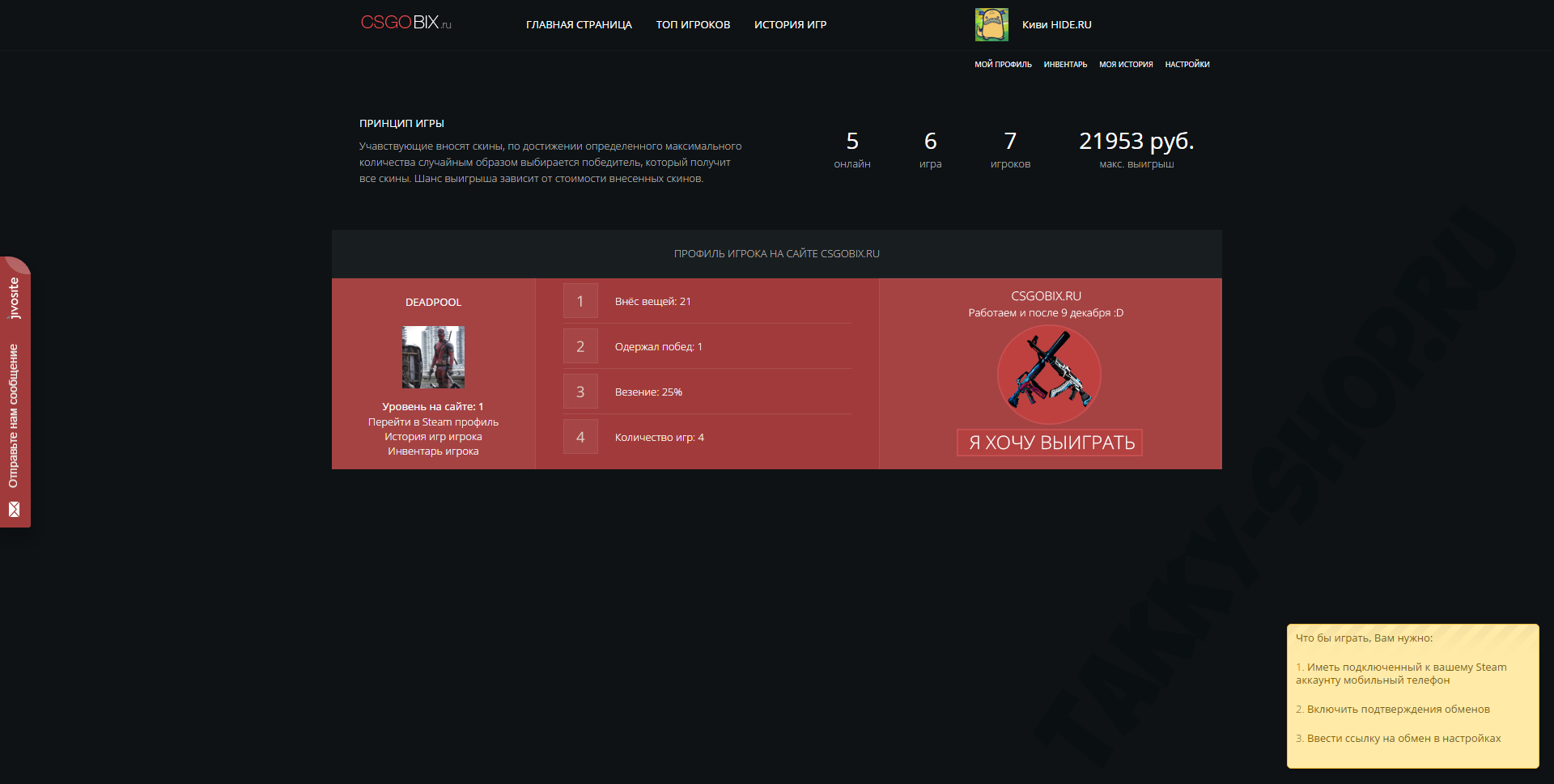1554x784 pixels.
Task: Open the Киви HIDE.RU account link
Action: pyautogui.click(x=1055, y=24)
